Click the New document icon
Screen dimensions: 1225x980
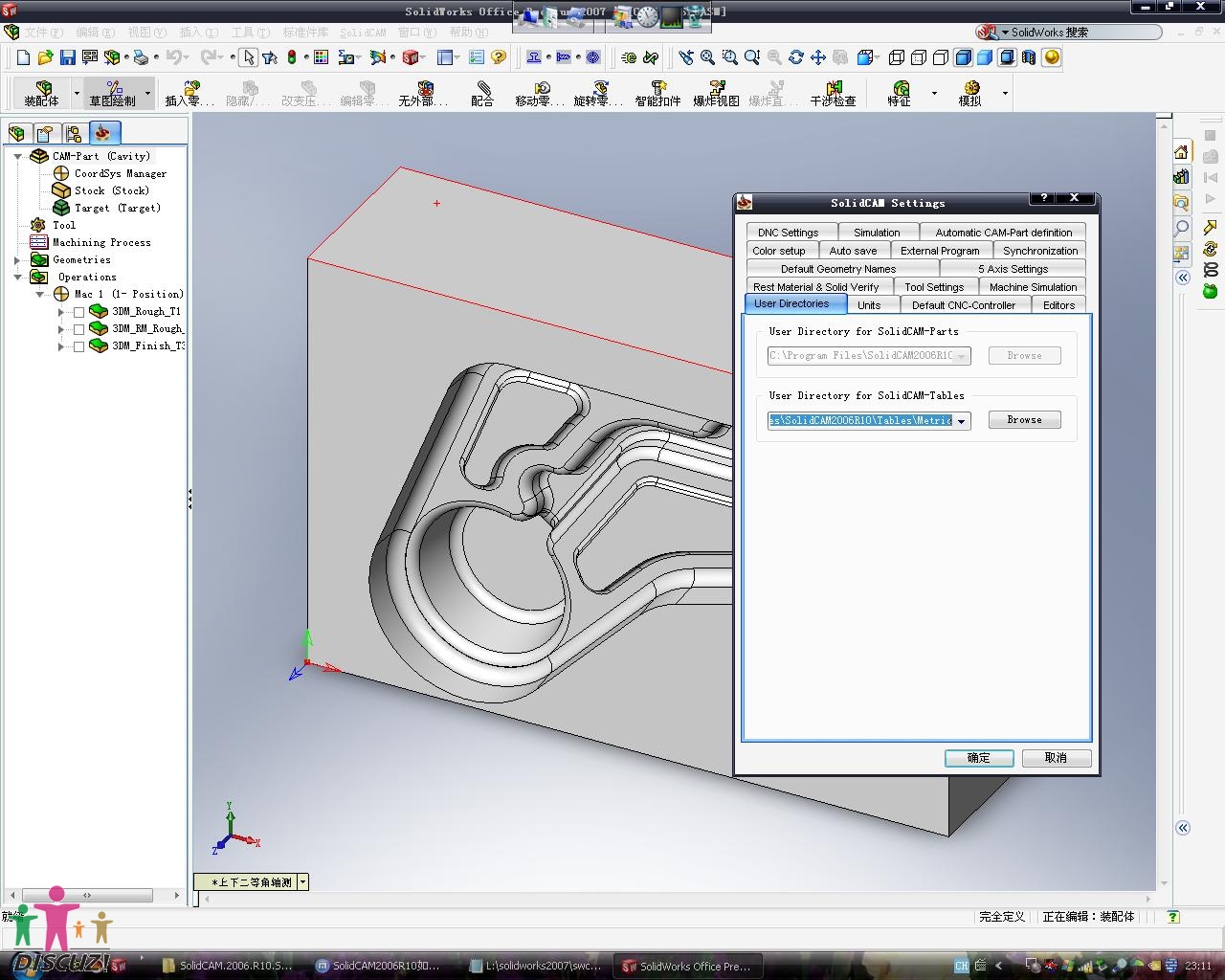point(24,57)
